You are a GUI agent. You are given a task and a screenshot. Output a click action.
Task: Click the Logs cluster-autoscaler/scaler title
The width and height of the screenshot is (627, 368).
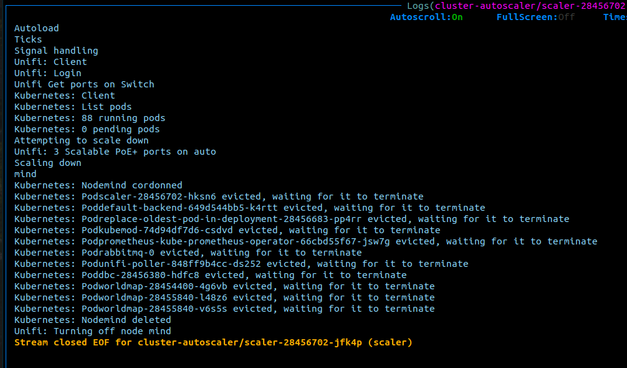coord(517,6)
